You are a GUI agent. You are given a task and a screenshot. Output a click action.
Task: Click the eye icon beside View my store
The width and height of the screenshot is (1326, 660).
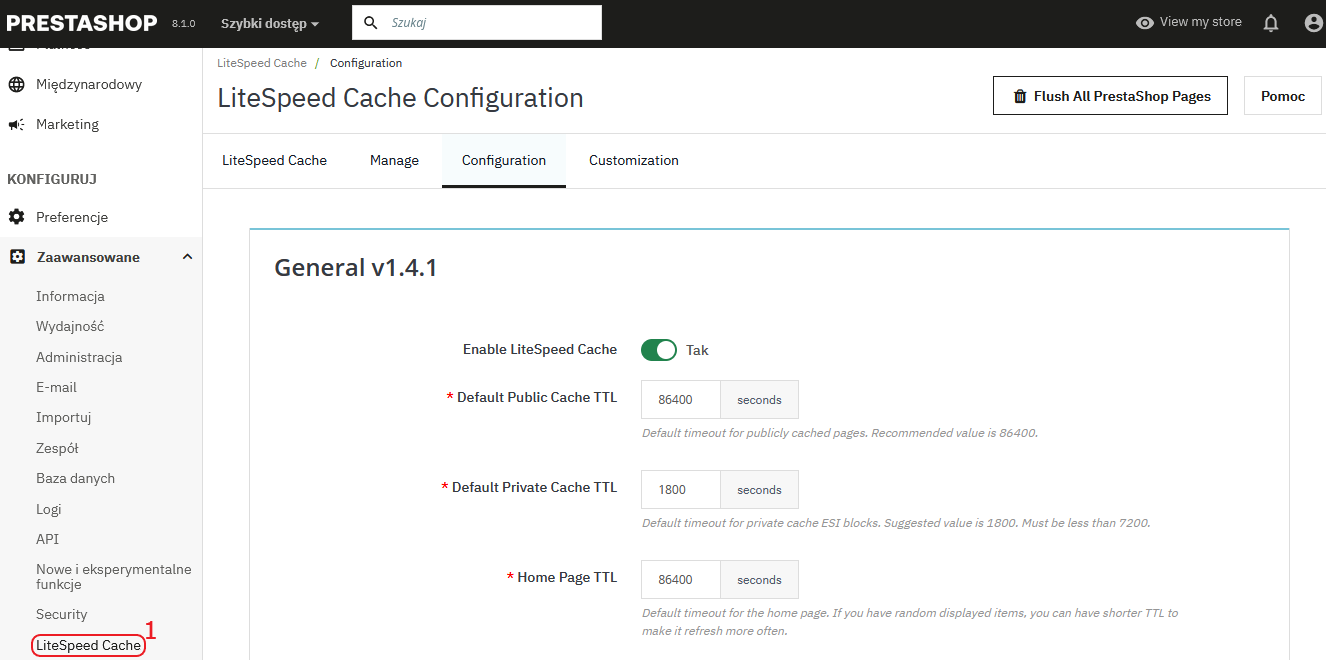pos(1145,23)
